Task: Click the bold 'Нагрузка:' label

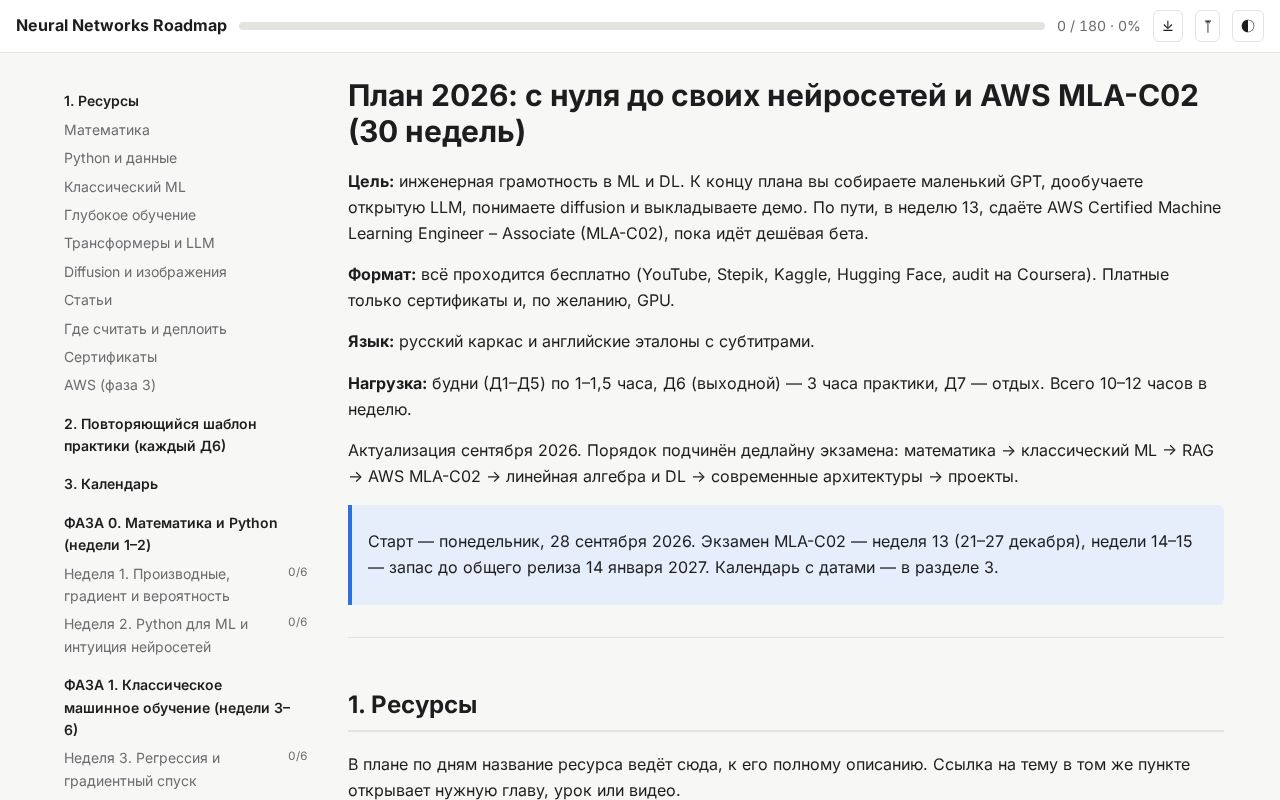Action: click(x=387, y=383)
